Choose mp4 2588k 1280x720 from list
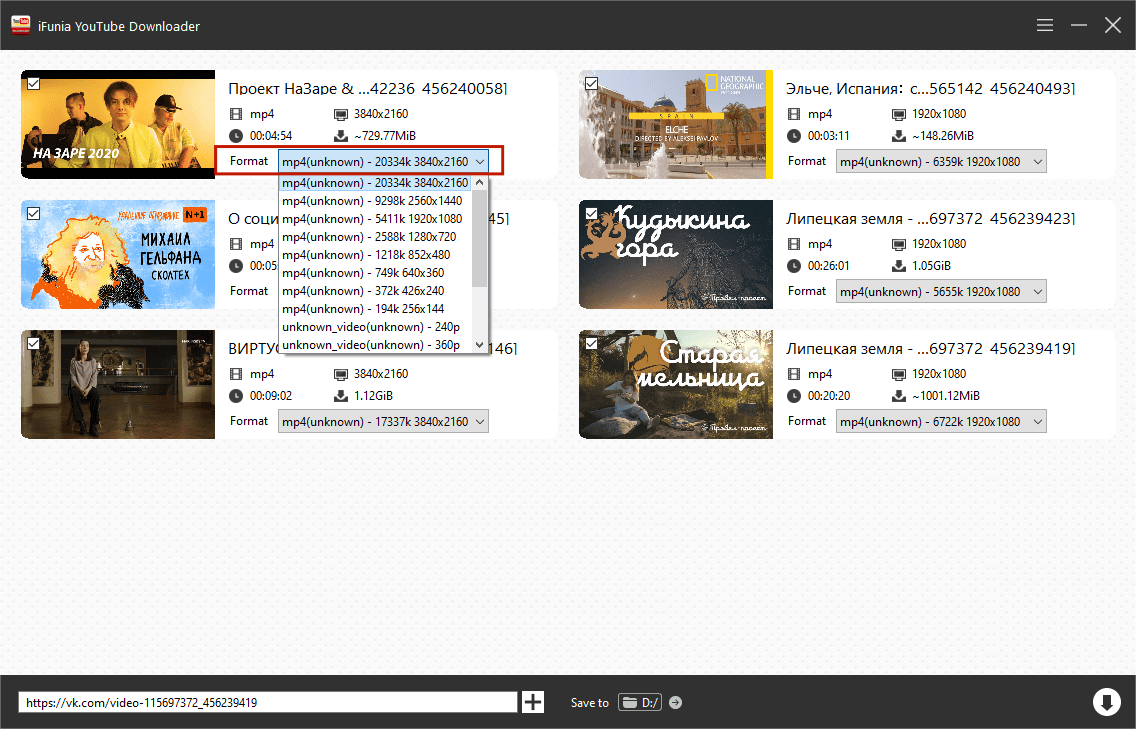Screen dimensions: 1136x729 (x=370, y=237)
